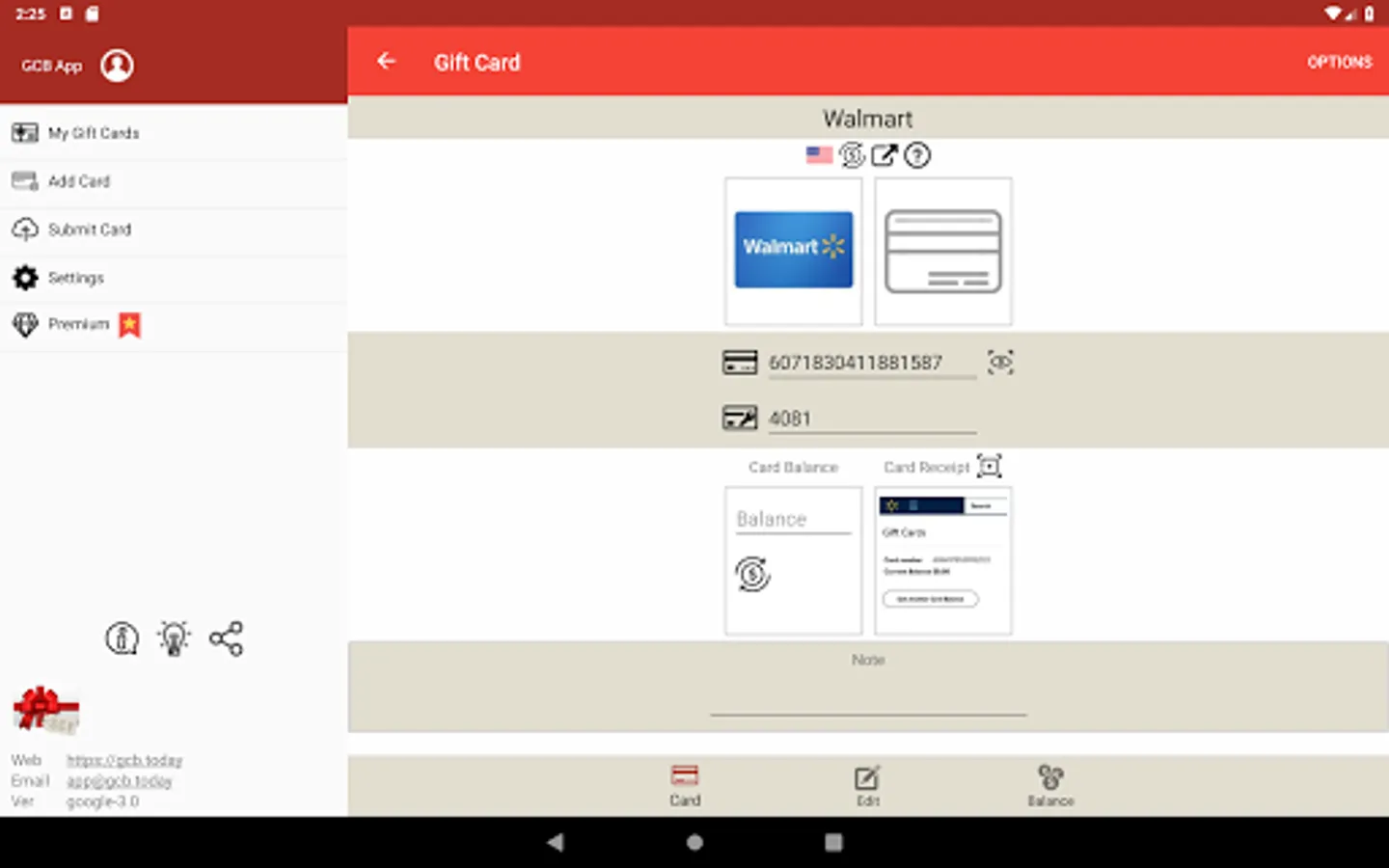Open Submit Card menu item
The width and height of the screenshot is (1389, 868).
click(174, 230)
